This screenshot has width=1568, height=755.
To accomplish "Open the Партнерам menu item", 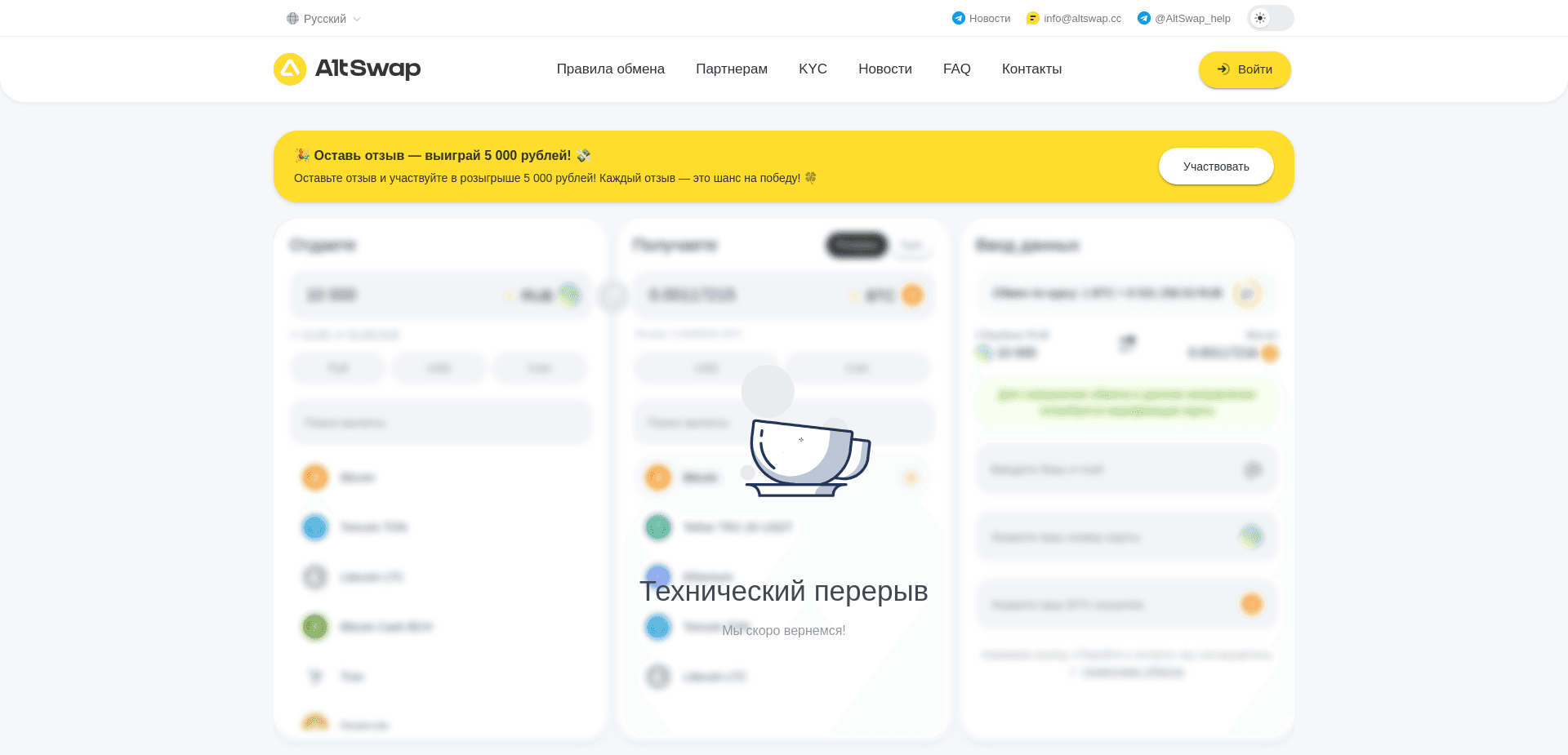I will 731,69.
